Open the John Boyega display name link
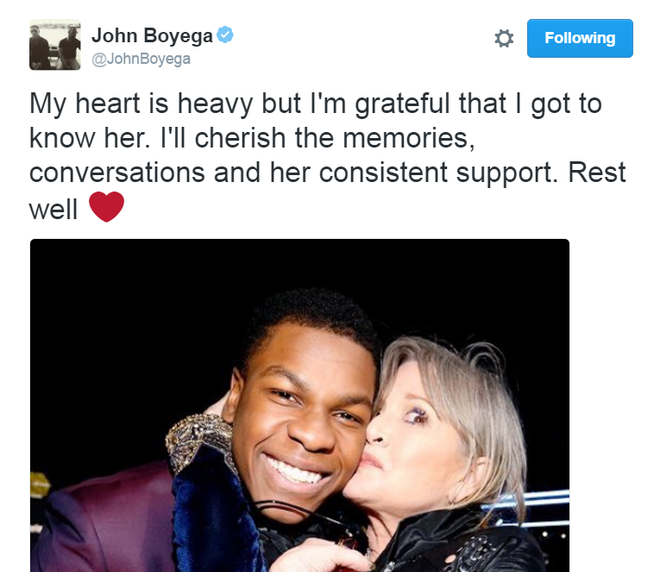660x572 pixels. 152,35
